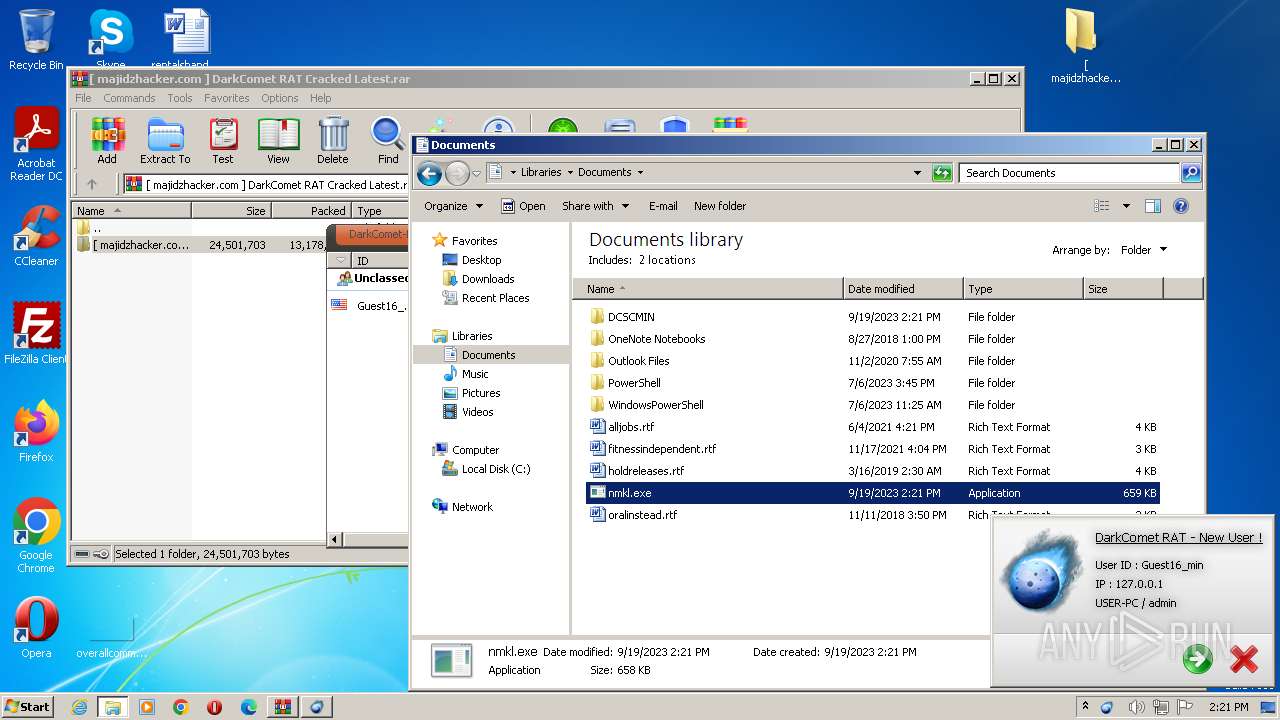
Task: Open the recent pages dropdown arrow
Action: coord(476,173)
